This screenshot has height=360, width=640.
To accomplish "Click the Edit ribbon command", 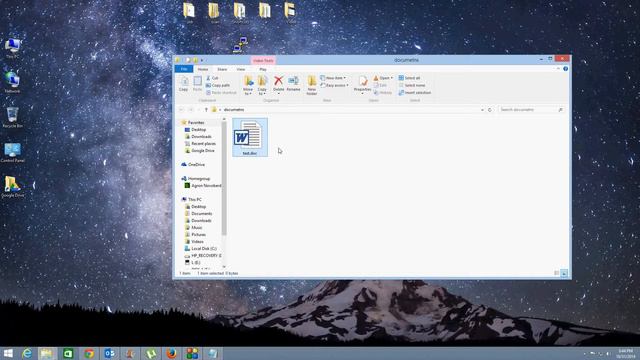I will pyautogui.click(x=380, y=85).
